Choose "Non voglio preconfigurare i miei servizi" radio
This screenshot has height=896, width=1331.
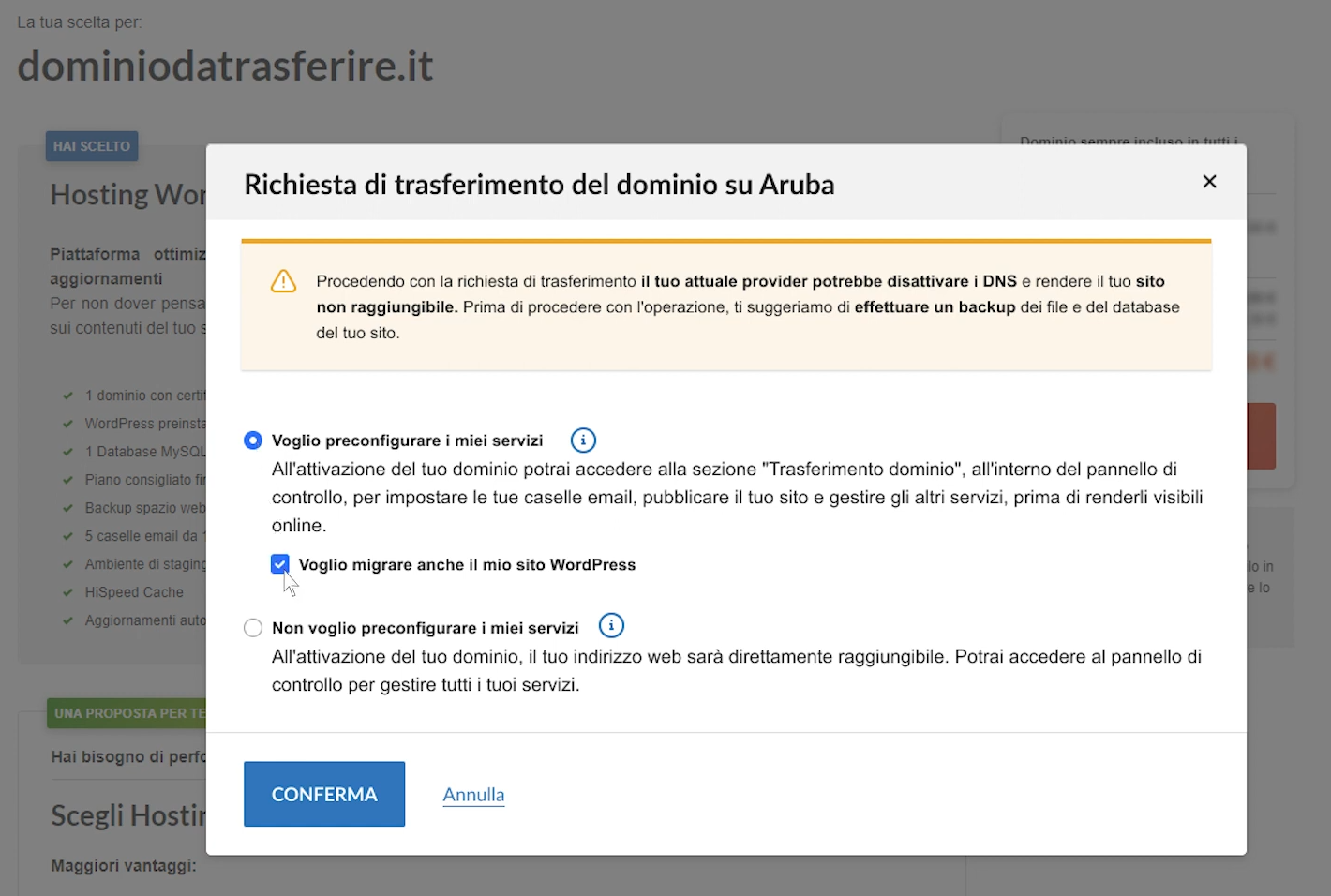(253, 628)
